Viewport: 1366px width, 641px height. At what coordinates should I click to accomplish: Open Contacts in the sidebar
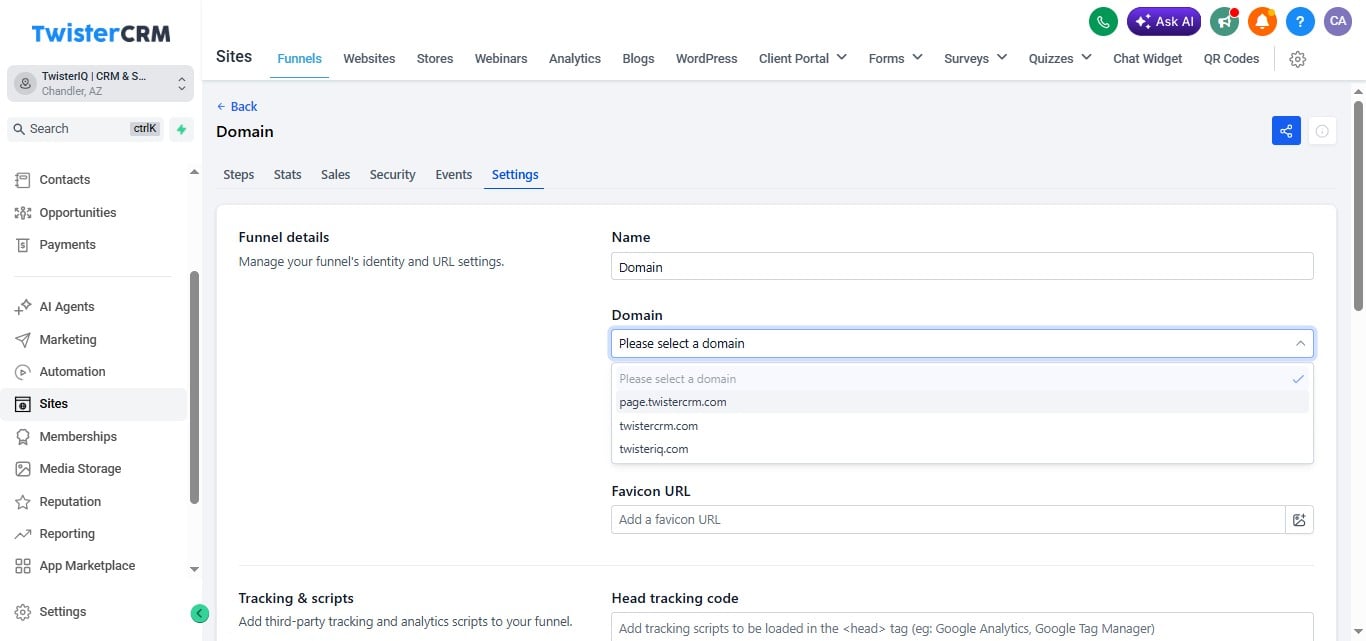coord(65,180)
